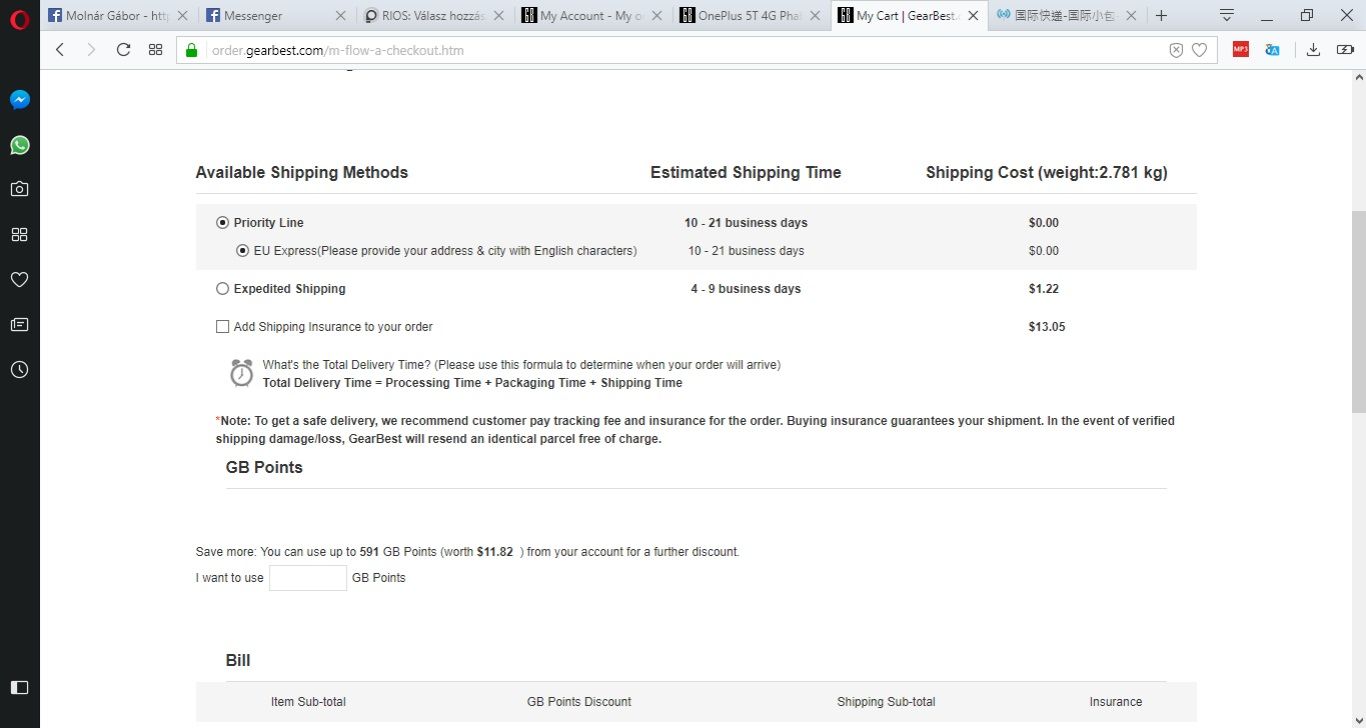Select the EU Express radio option

243,251
